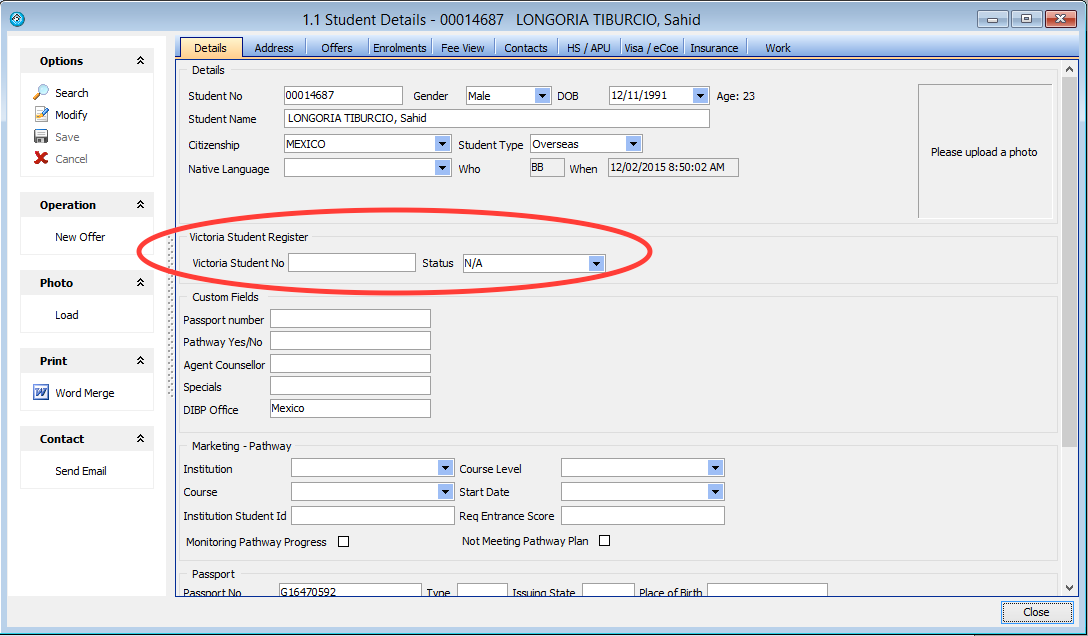
Task: Click the Save floppy disk icon
Action: pyautogui.click(x=41, y=136)
